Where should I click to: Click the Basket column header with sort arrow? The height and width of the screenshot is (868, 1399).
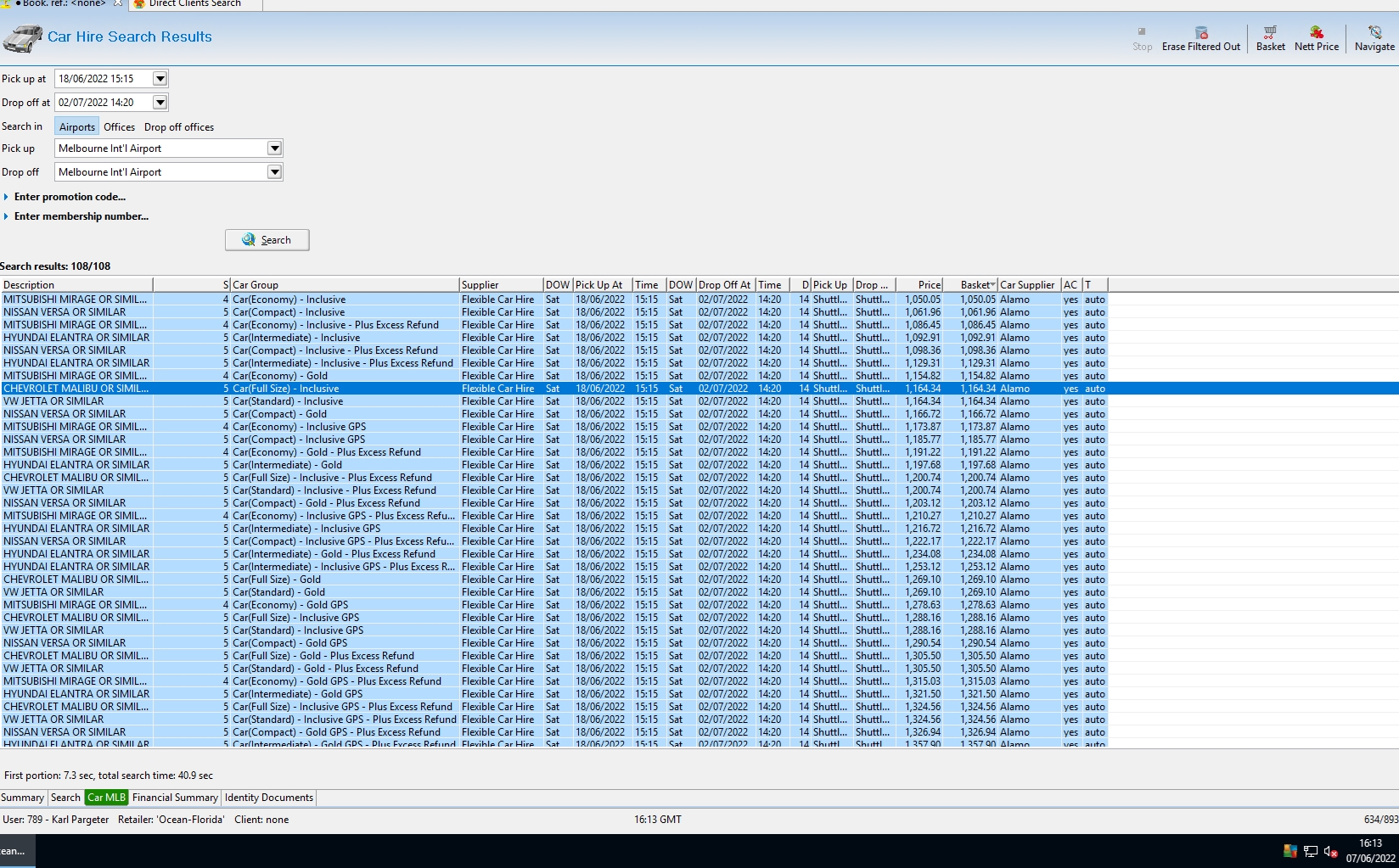click(x=970, y=285)
